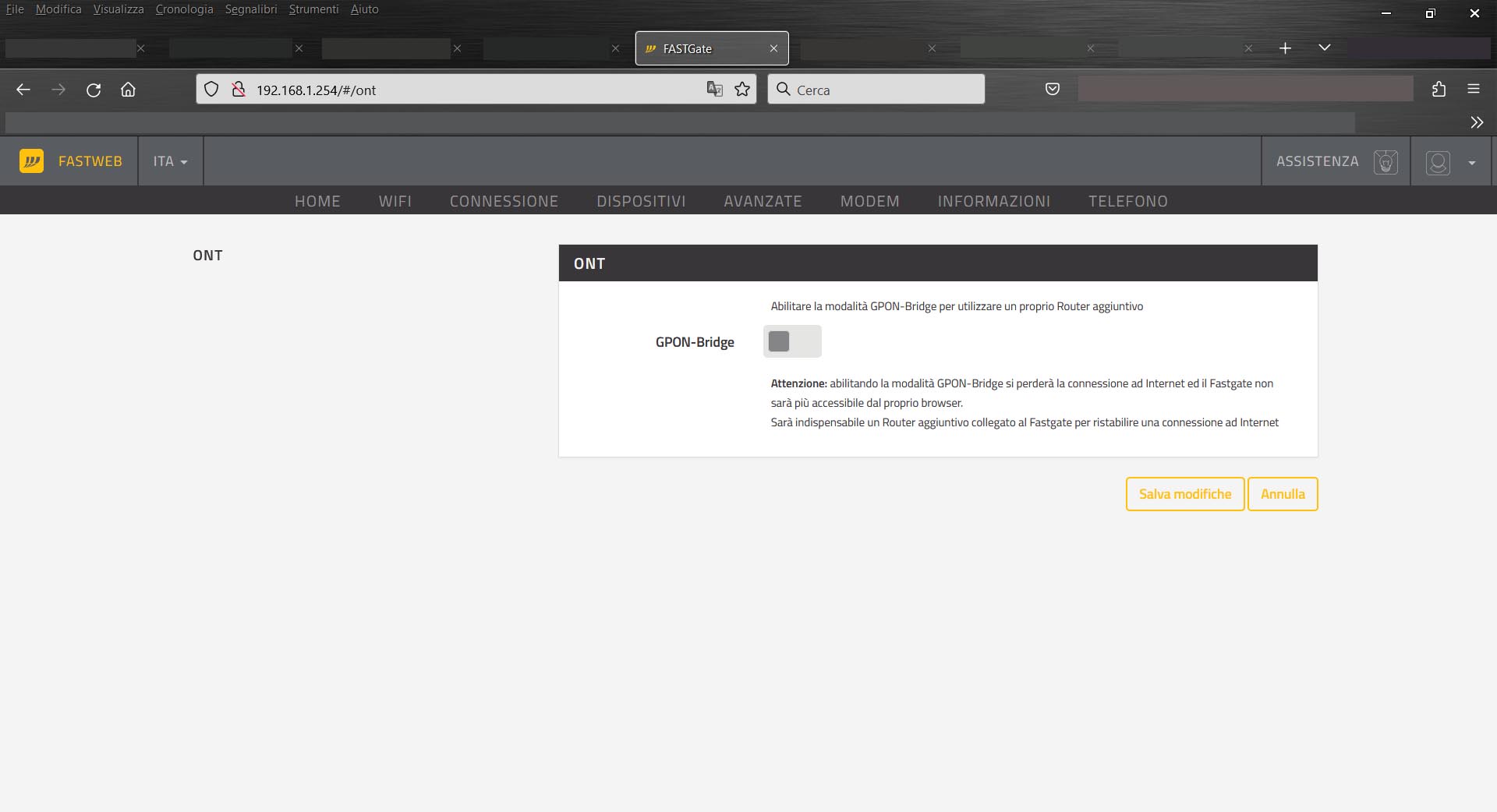Image resolution: width=1497 pixels, height=812 pixels.
Task: Open the Firefox hamburger menu
Action: [1473, 89]
